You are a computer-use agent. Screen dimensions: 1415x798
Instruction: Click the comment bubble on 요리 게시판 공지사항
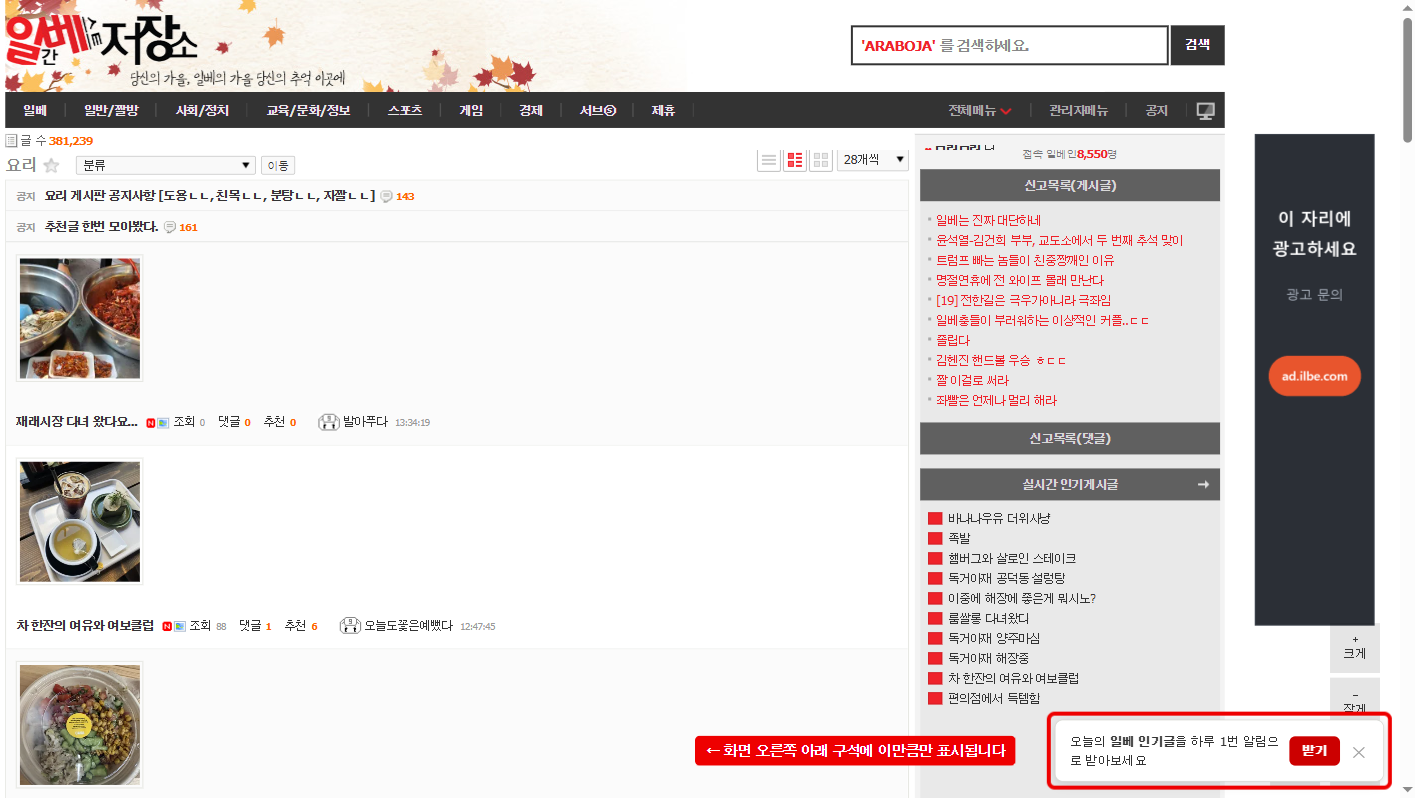386,196
